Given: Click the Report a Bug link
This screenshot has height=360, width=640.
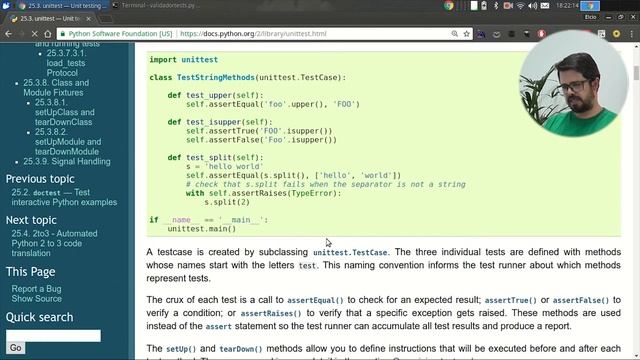Looking at the screenshot, I should pyautogui.click(x=36, y=289).
